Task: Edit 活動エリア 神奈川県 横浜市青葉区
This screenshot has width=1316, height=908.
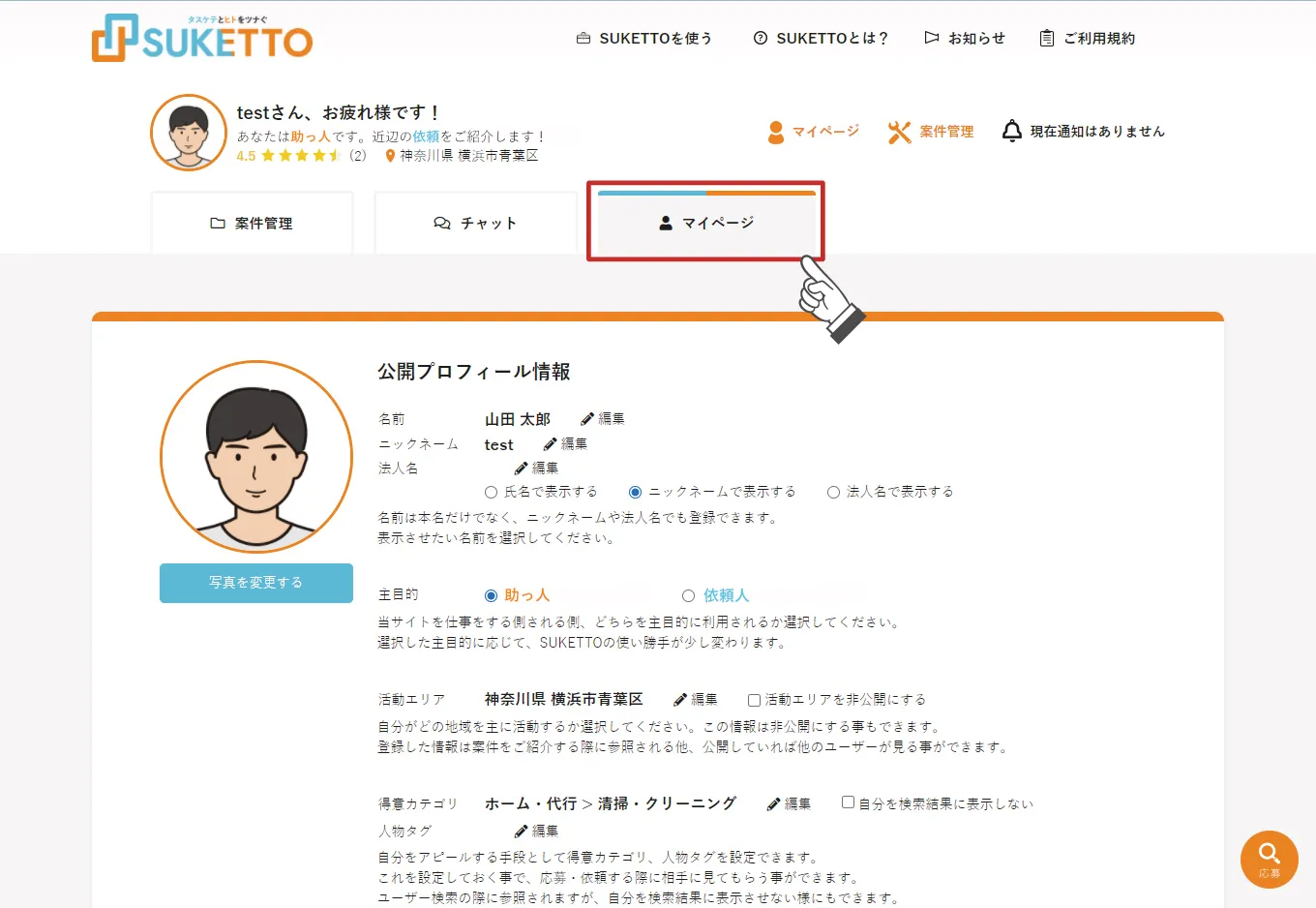Action: tap(696, 699)
